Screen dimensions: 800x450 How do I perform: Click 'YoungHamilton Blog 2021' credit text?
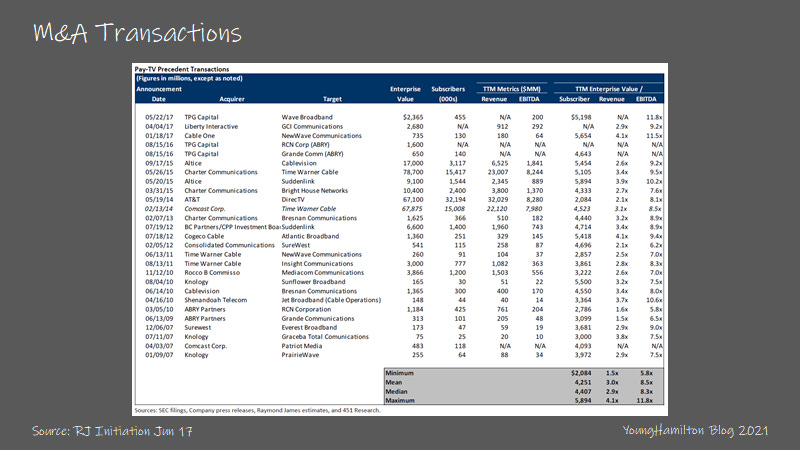695,431
